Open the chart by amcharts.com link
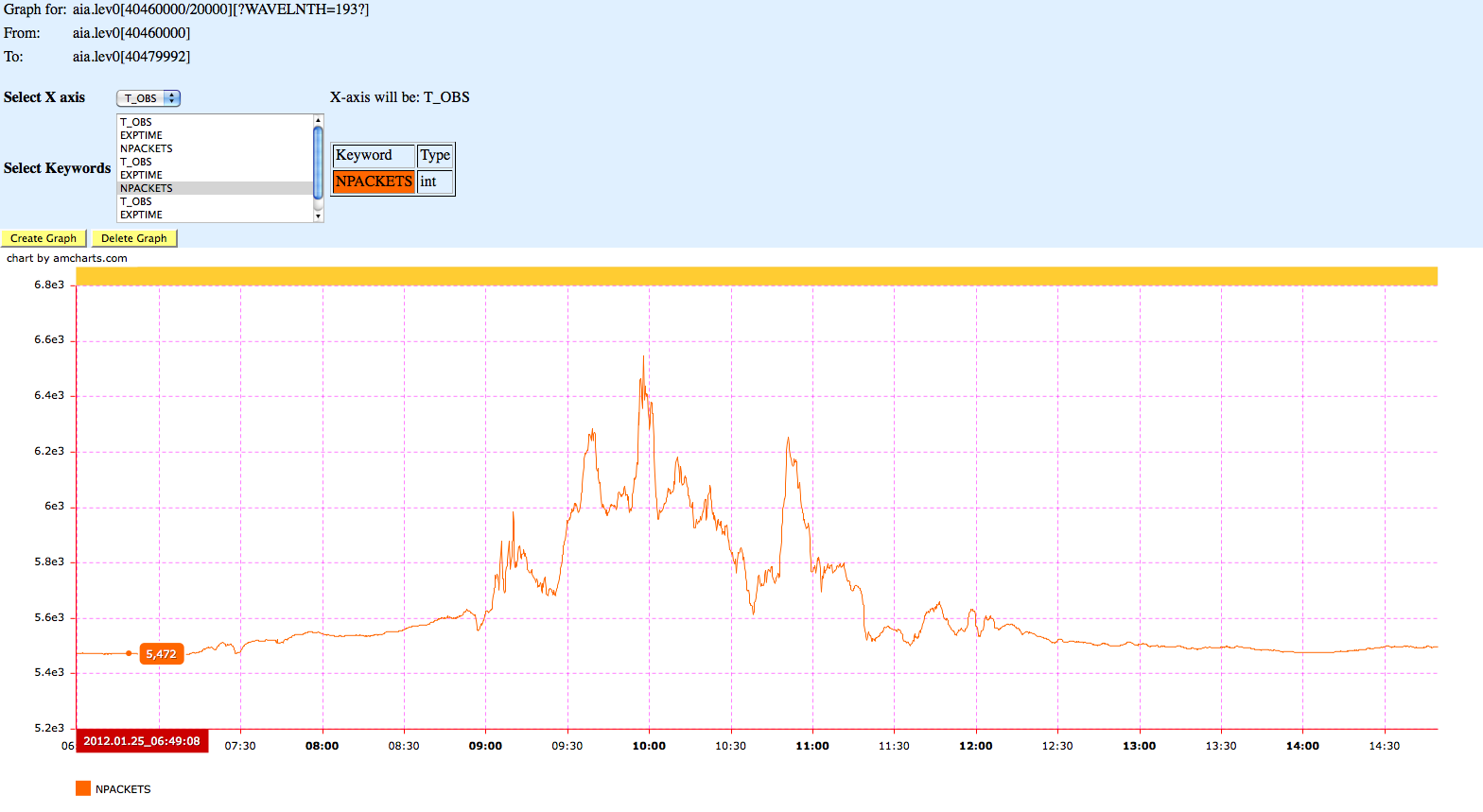The width and height of the screenshot is (1483, 812). tap(67, 258)
